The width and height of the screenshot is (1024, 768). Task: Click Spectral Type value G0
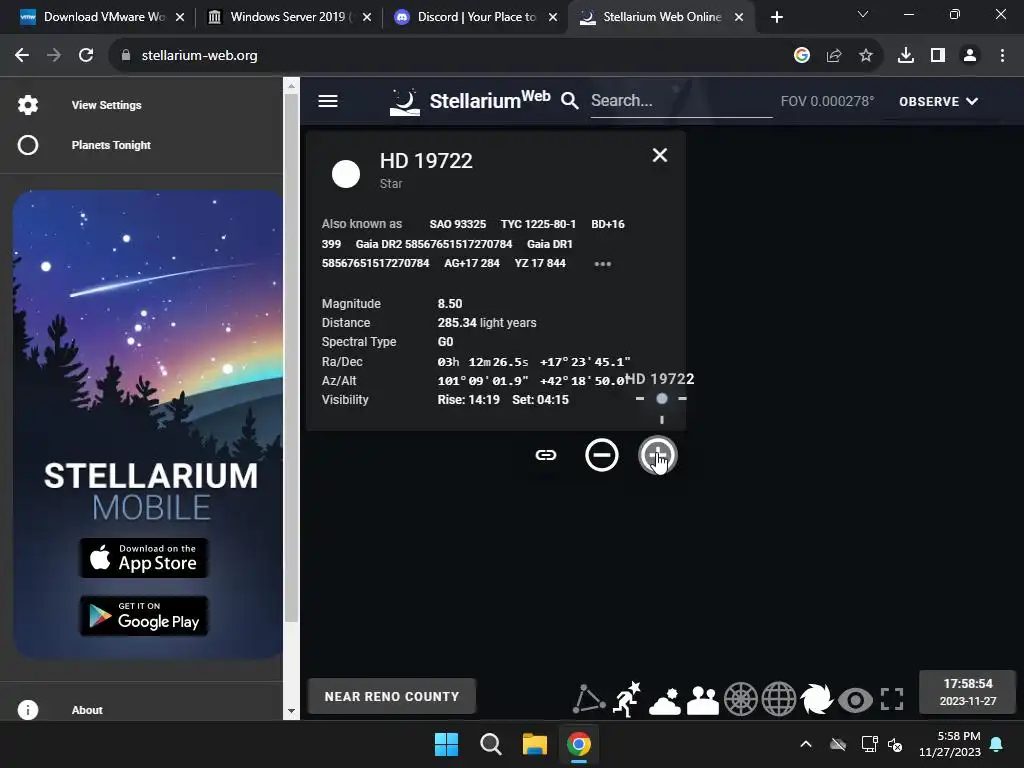coord(445,342)
